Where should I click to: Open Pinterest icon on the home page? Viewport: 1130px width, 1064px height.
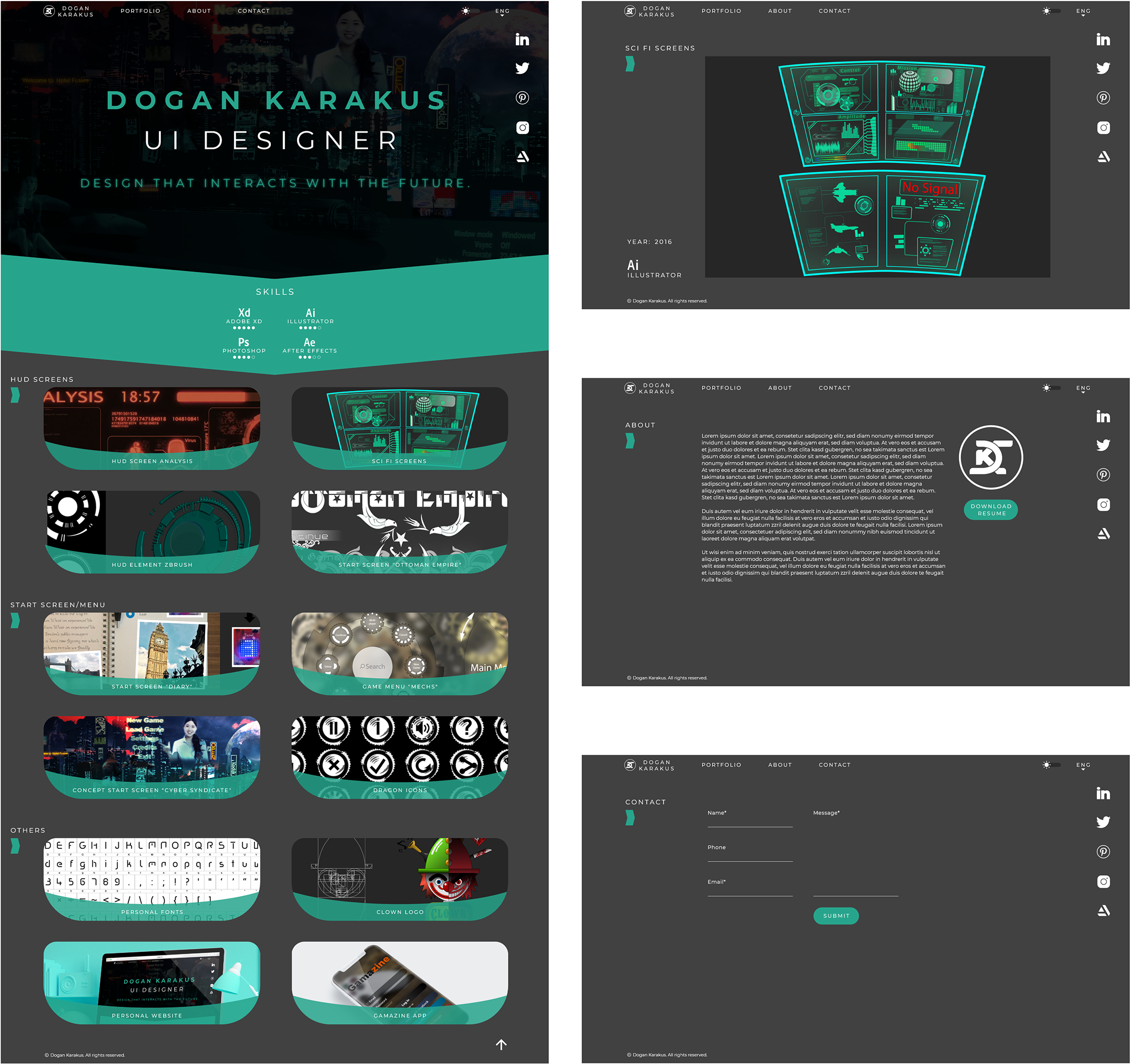(522, 98)
